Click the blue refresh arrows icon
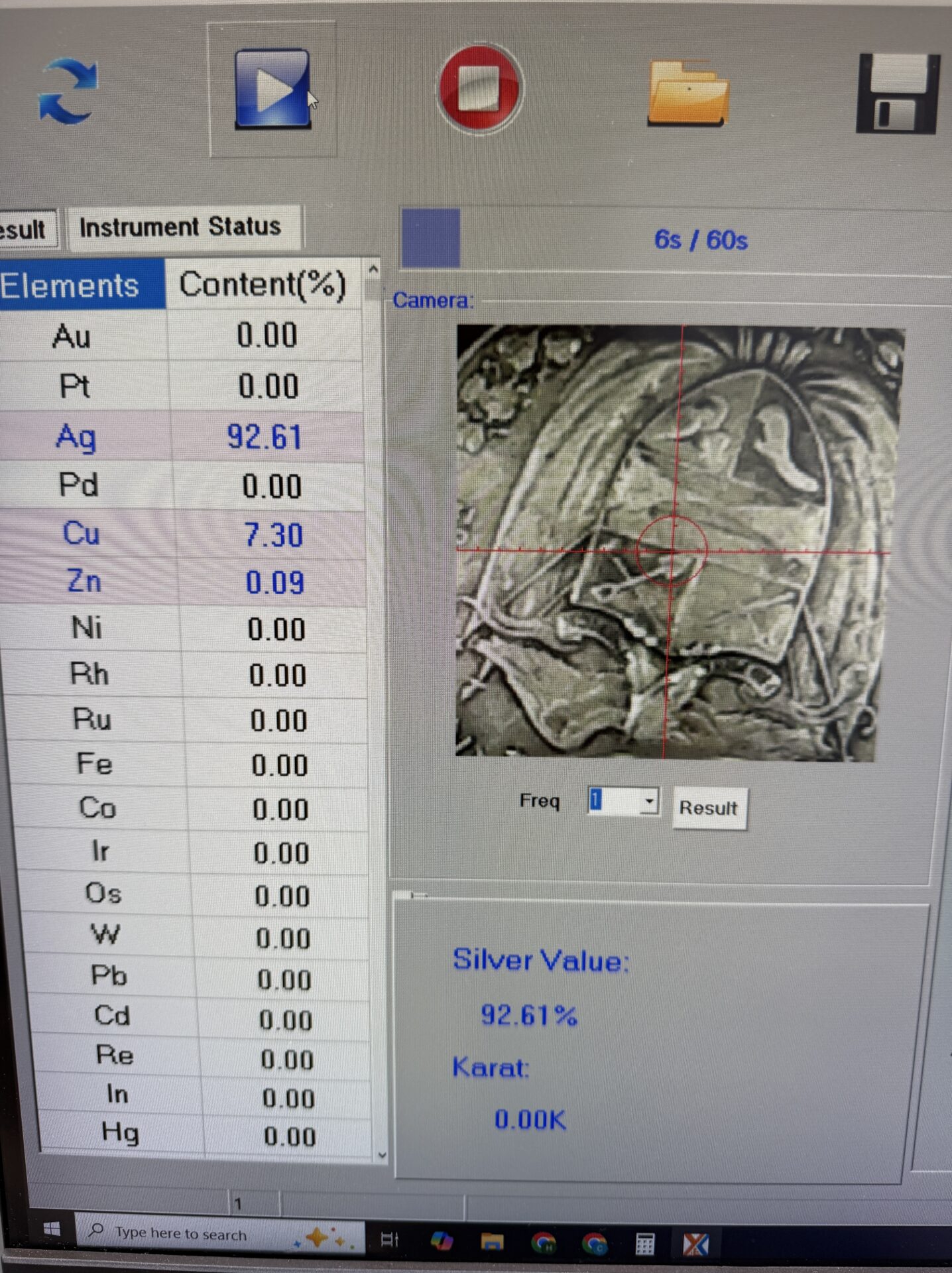952x1273 pixels. click(68, 91)
